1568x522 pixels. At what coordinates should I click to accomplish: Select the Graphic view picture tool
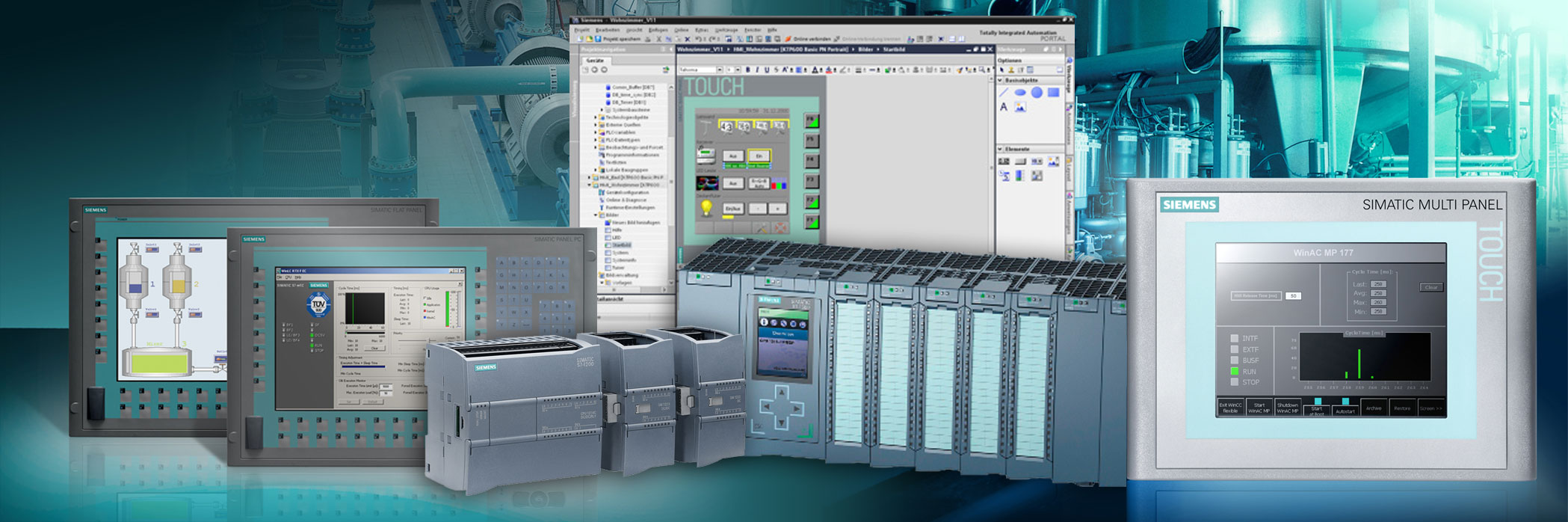(x=1020, y=107)
